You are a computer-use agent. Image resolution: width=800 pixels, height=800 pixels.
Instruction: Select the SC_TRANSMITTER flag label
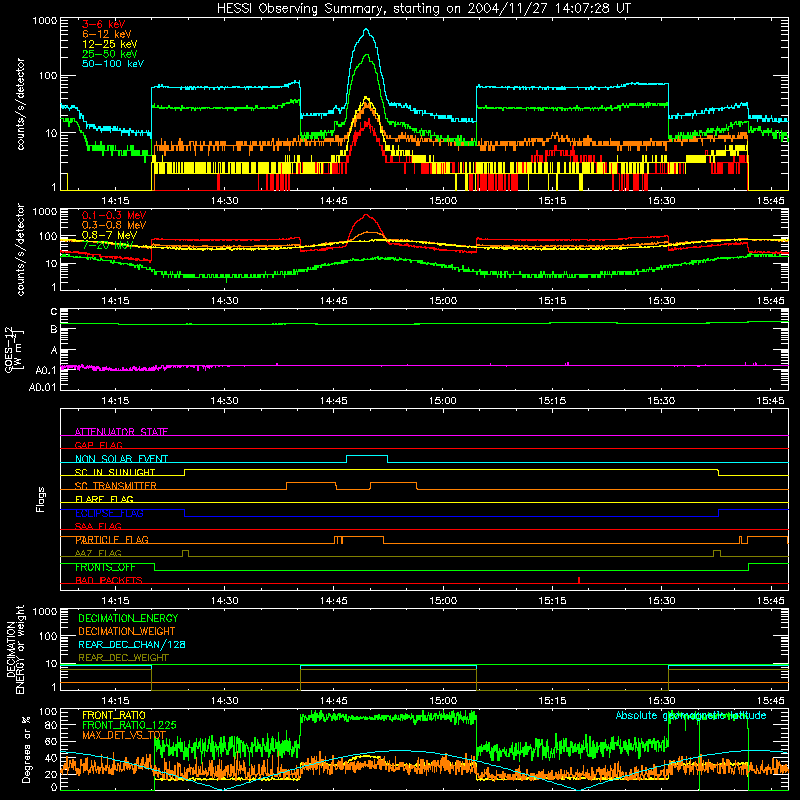(x=115, y=486)
